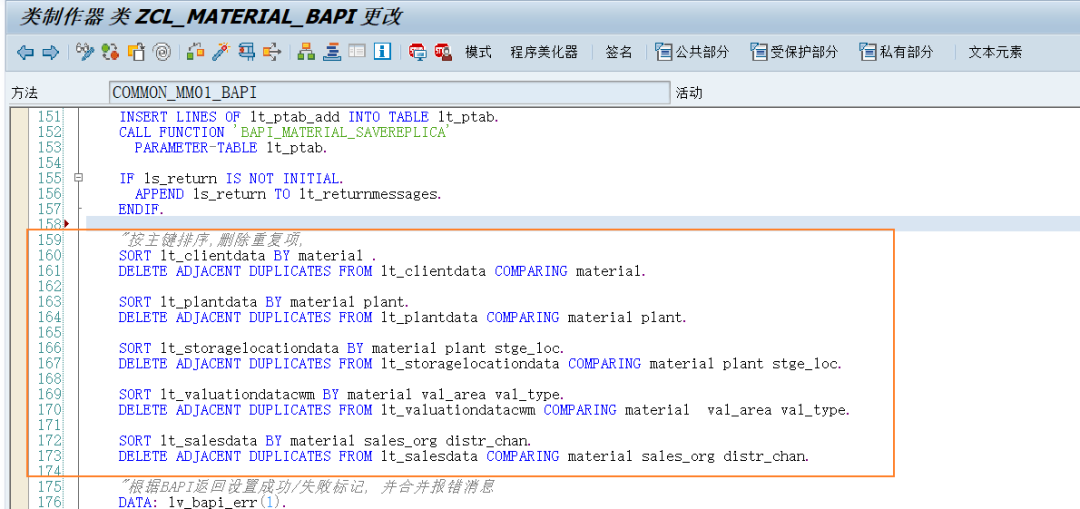Image resolution: width=1080 pixels, height=509 pixels.
Task: Open the navigation stack icon
Action: tap(333, 52)
